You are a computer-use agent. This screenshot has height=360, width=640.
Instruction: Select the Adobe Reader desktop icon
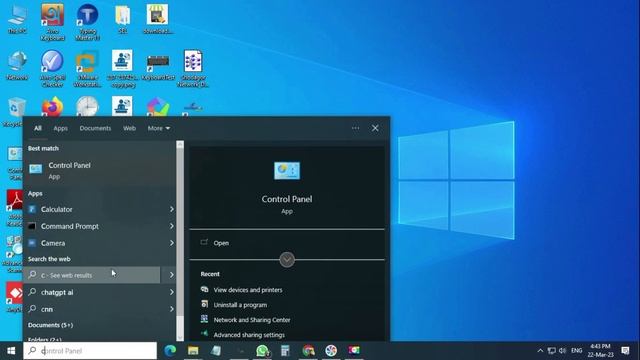coord(14,208)
